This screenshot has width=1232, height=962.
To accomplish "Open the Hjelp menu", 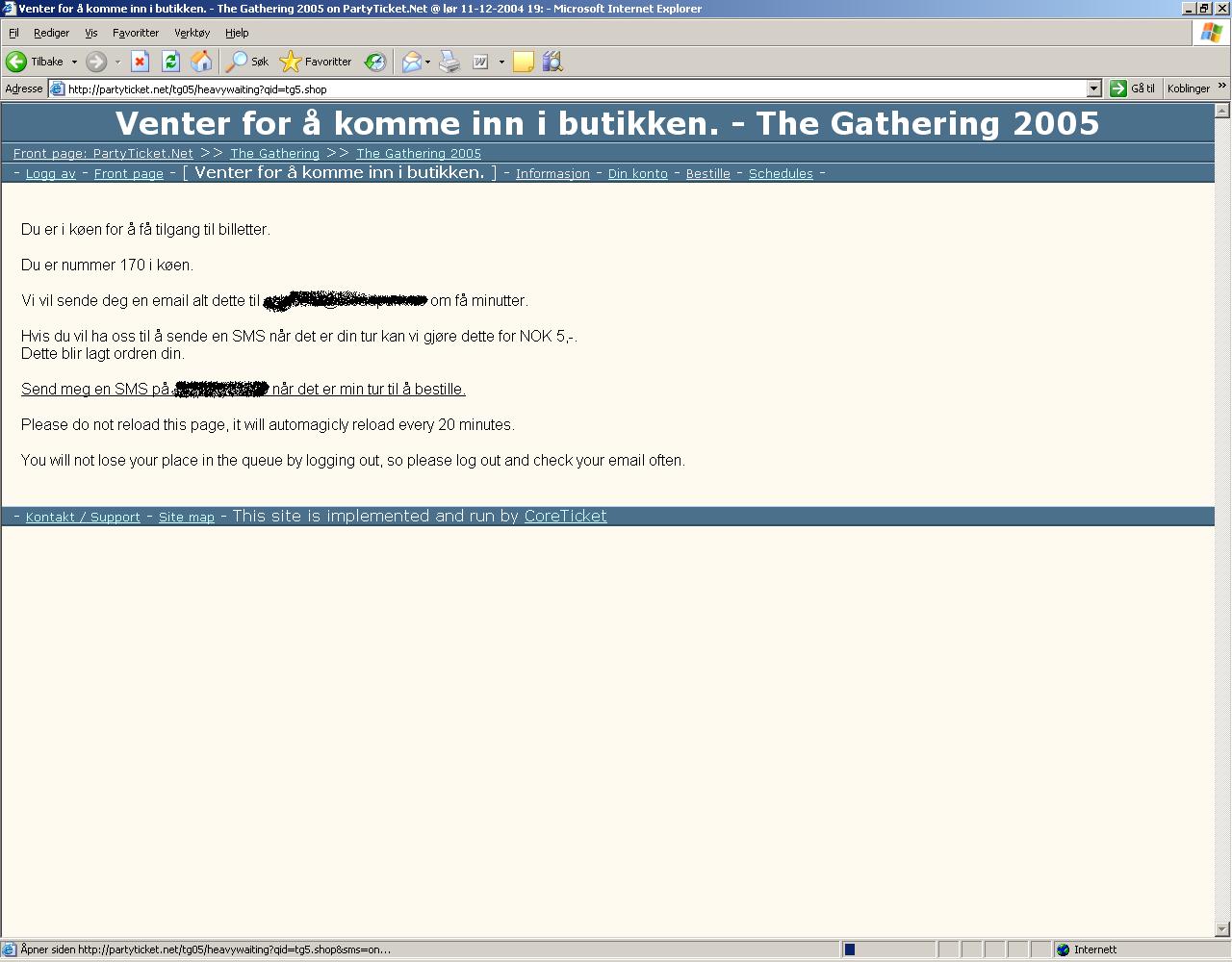I will click(237, 33).
